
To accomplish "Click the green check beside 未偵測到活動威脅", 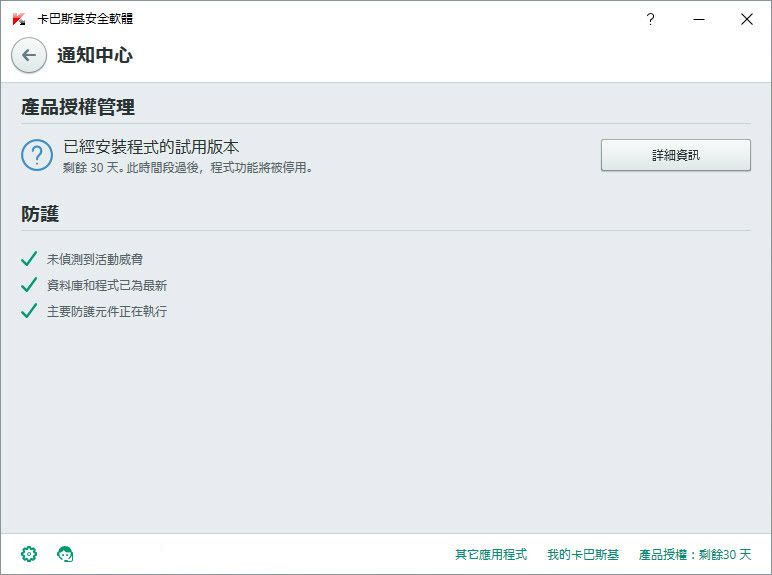I will click(29, 258).
